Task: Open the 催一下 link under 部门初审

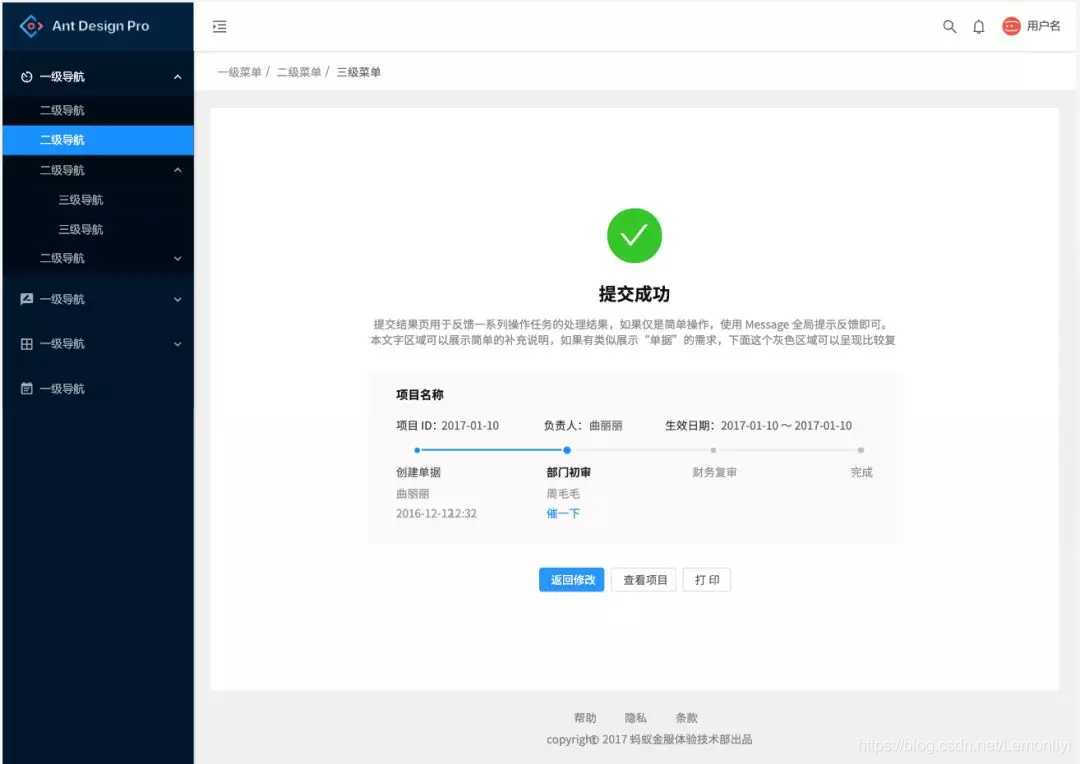Action: (562, 513)
